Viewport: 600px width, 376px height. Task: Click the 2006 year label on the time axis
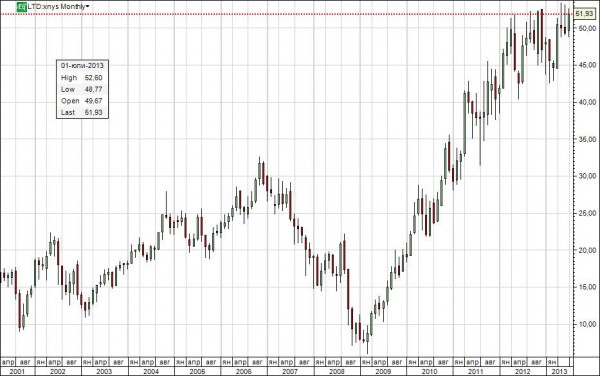coord(243,371)
